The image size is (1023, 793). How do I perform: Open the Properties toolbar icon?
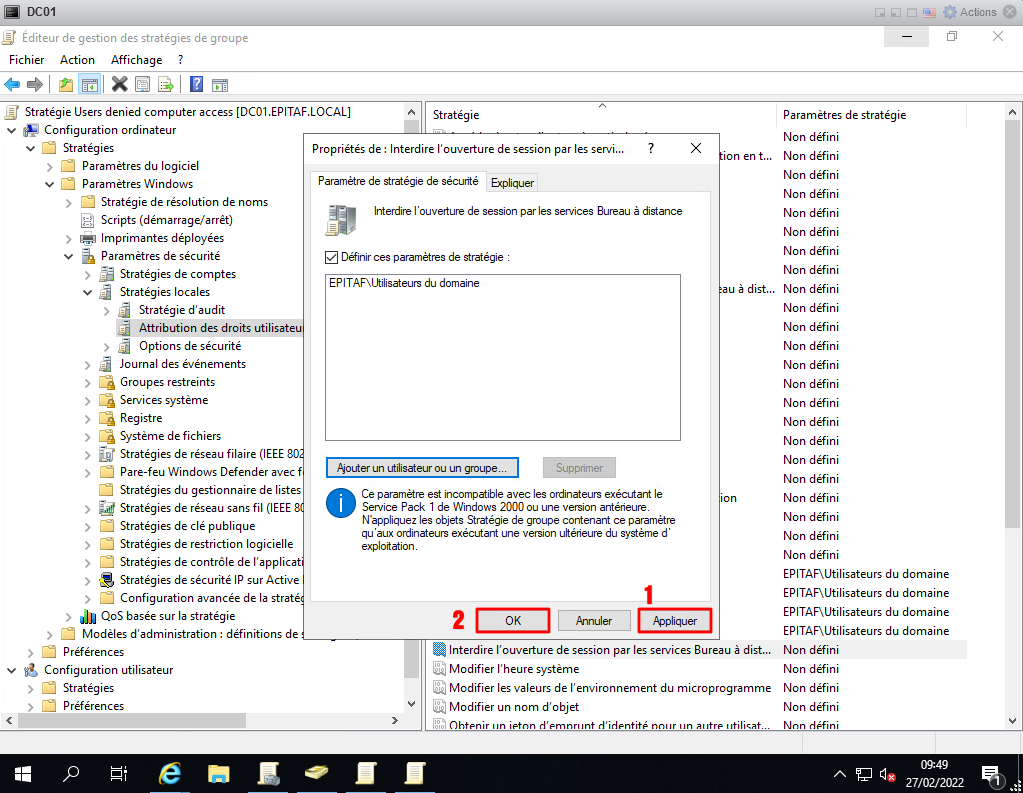(x=142, y=84)
